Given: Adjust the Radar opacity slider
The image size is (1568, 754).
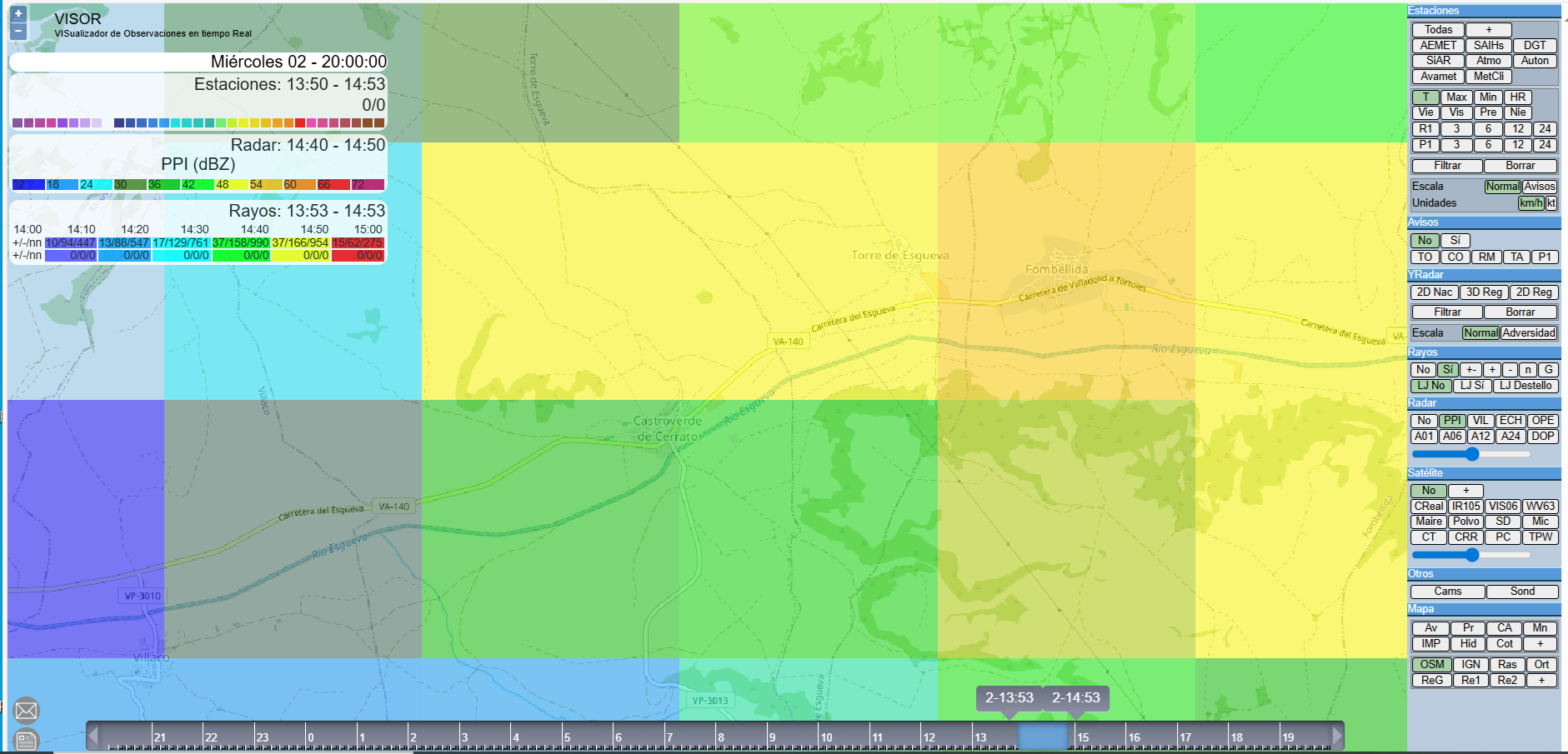Looking at the screenshot, I should tap(1472, 454).
